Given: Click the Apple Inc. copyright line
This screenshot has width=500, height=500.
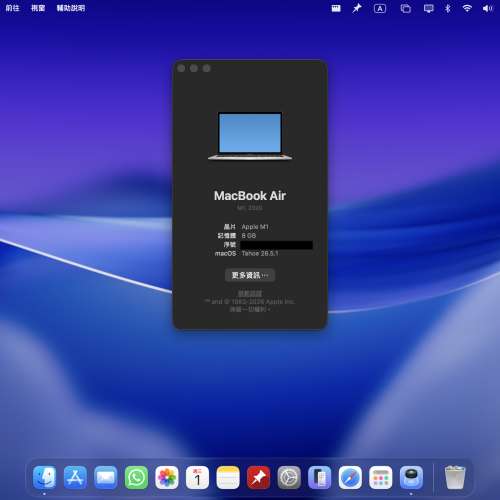Looking at the screenshot, I should [x=250, y=302].
